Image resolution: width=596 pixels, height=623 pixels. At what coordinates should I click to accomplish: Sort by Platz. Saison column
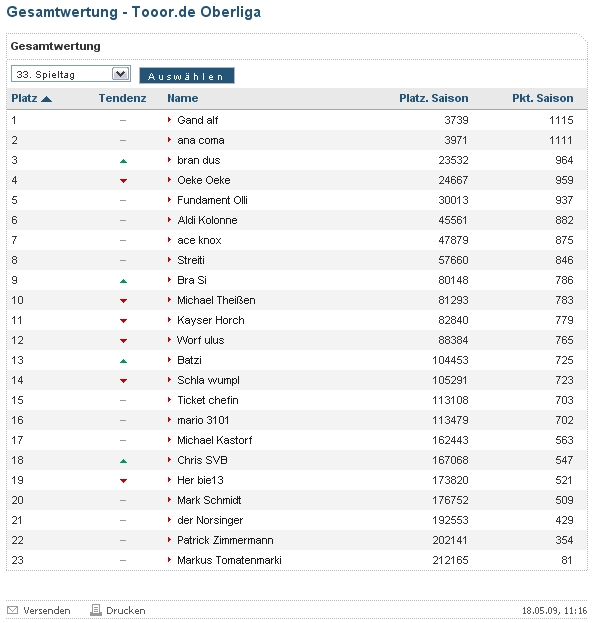tap(433, 98)
